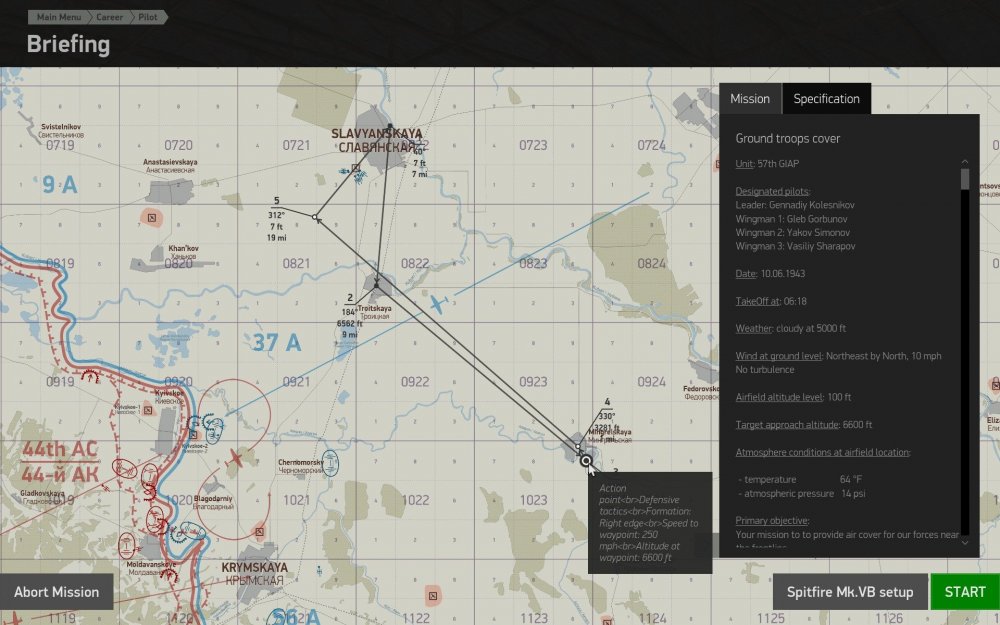The height and width of the screenshot is (625, 1000).
Task: Click 'Target approach altitude: 6600 ft' line
Action: pos(804,425)
